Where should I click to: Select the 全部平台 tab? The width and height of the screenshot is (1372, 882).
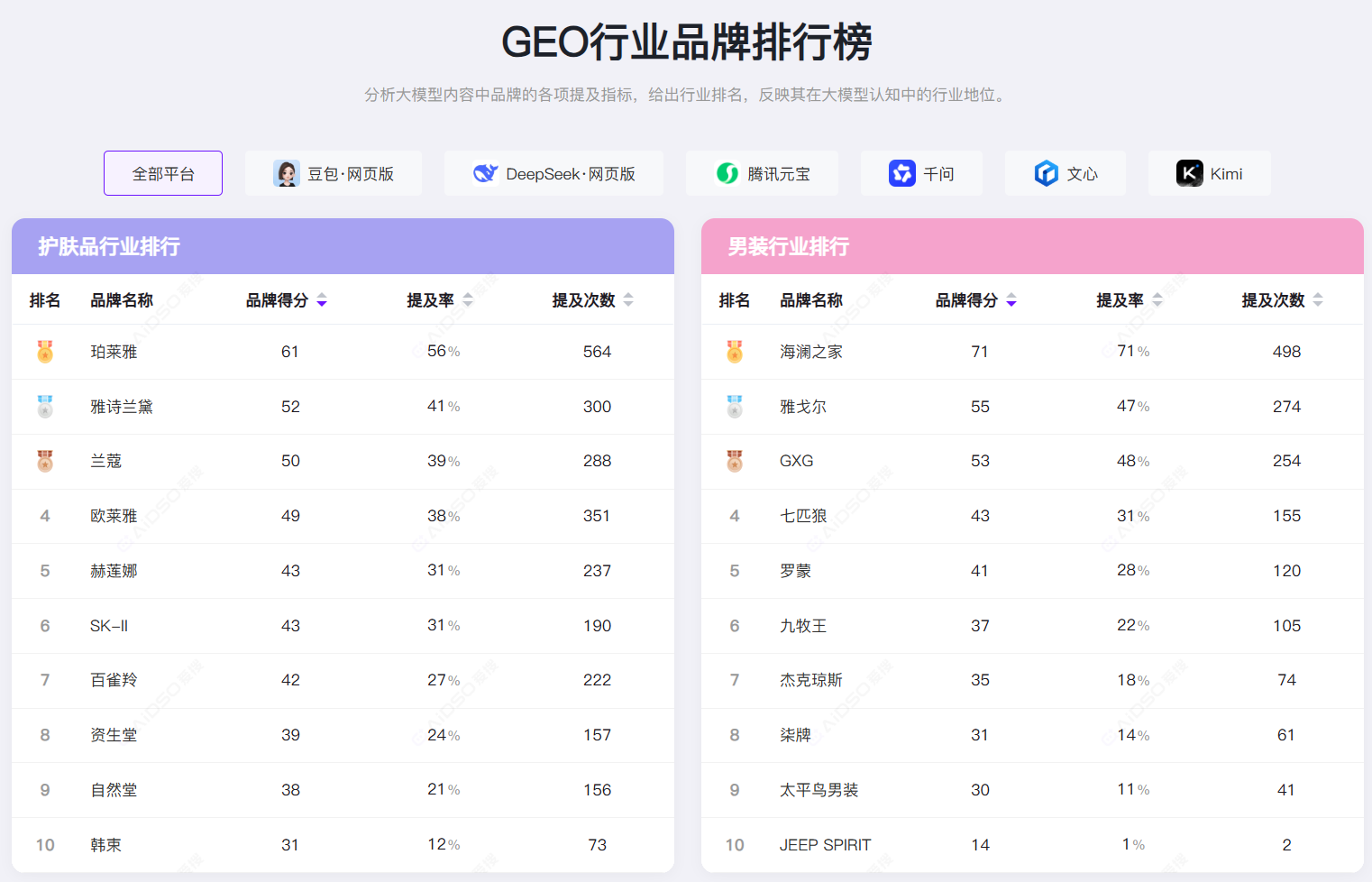[163, 173]
